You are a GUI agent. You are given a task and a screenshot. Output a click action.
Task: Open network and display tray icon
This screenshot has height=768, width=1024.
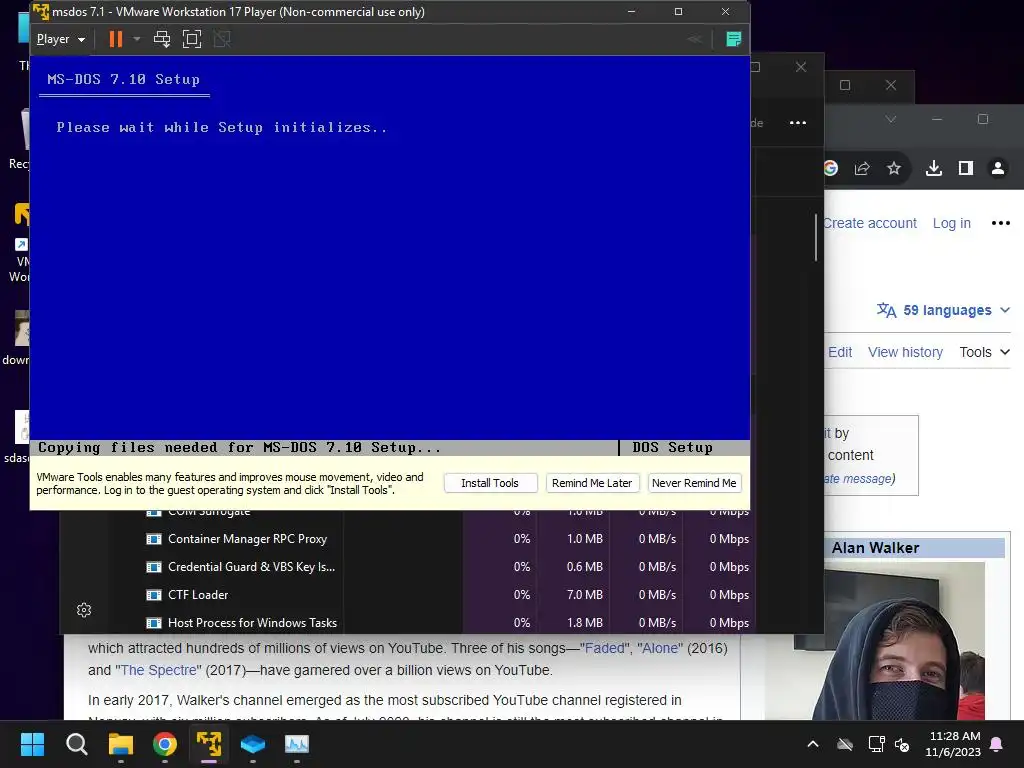876,744
